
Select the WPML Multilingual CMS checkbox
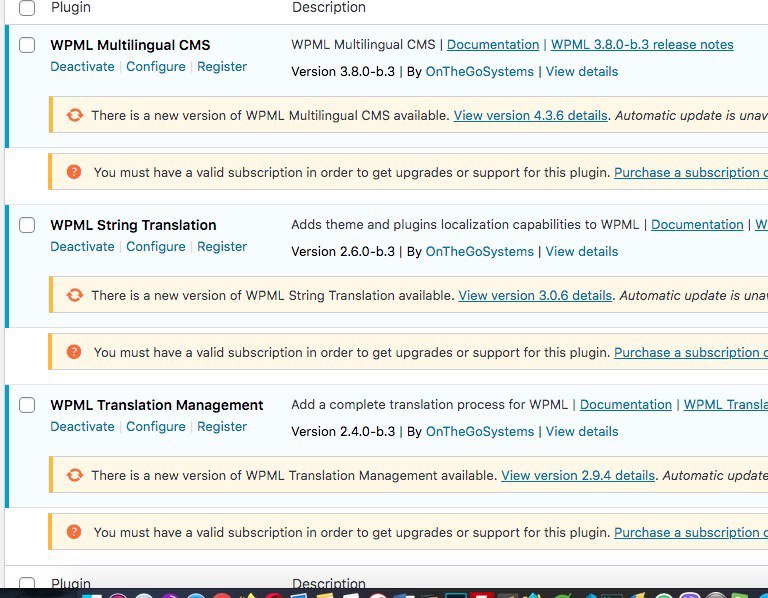click(x=27, y=45)
